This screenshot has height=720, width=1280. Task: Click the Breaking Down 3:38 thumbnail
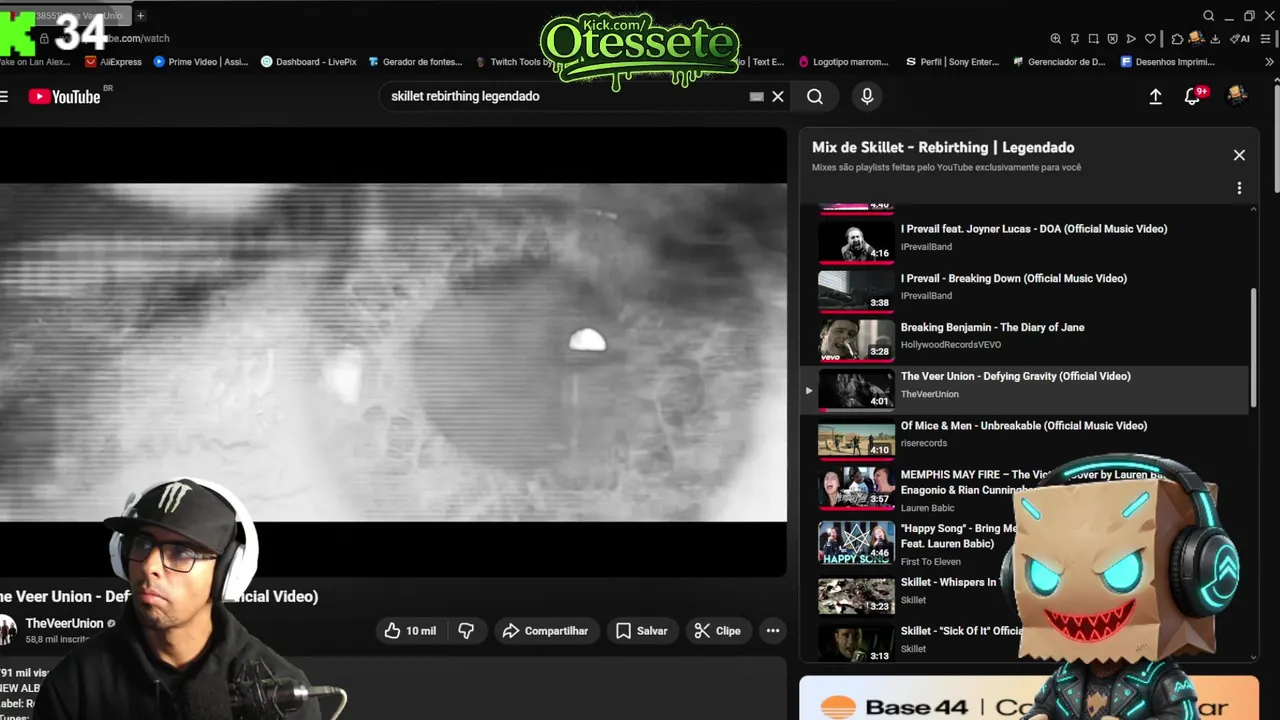tap(856, 290)
